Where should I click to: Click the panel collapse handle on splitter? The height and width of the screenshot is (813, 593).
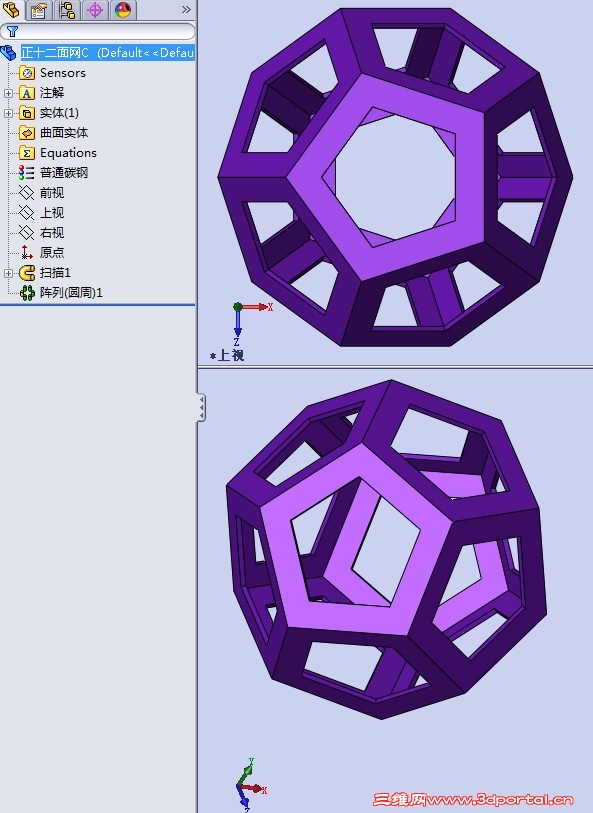click(x=201, y=407)
